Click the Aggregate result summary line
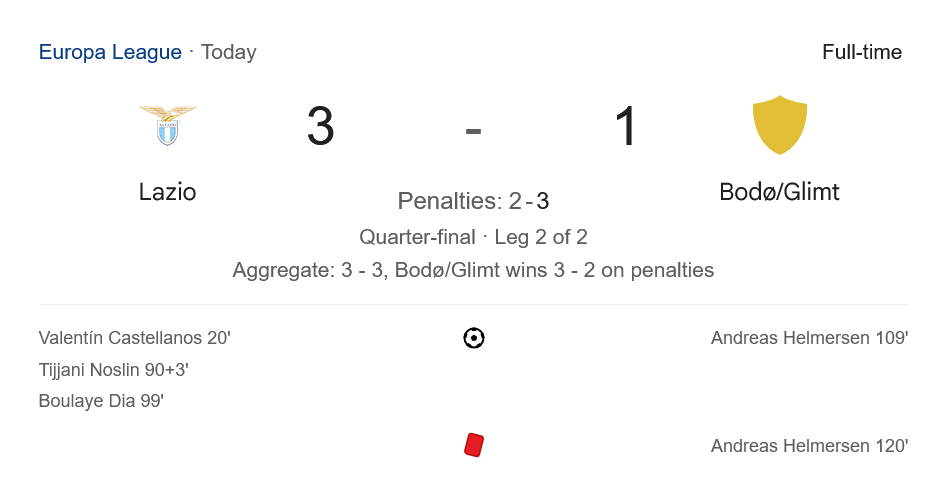This screenshot has width=948, height=487. tap(473, 270)
